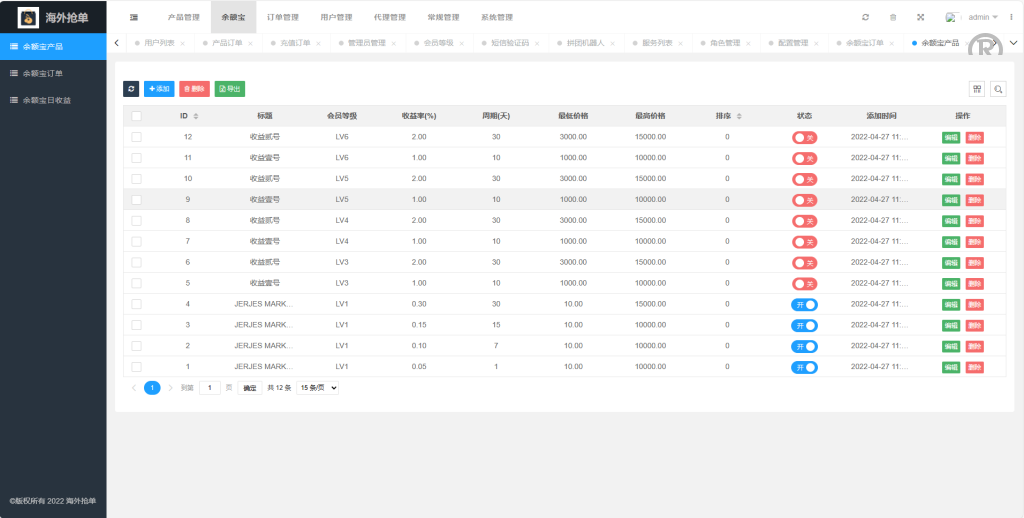
Task: Expand the tab list chevron at far right
Action: pos(1013,43)
